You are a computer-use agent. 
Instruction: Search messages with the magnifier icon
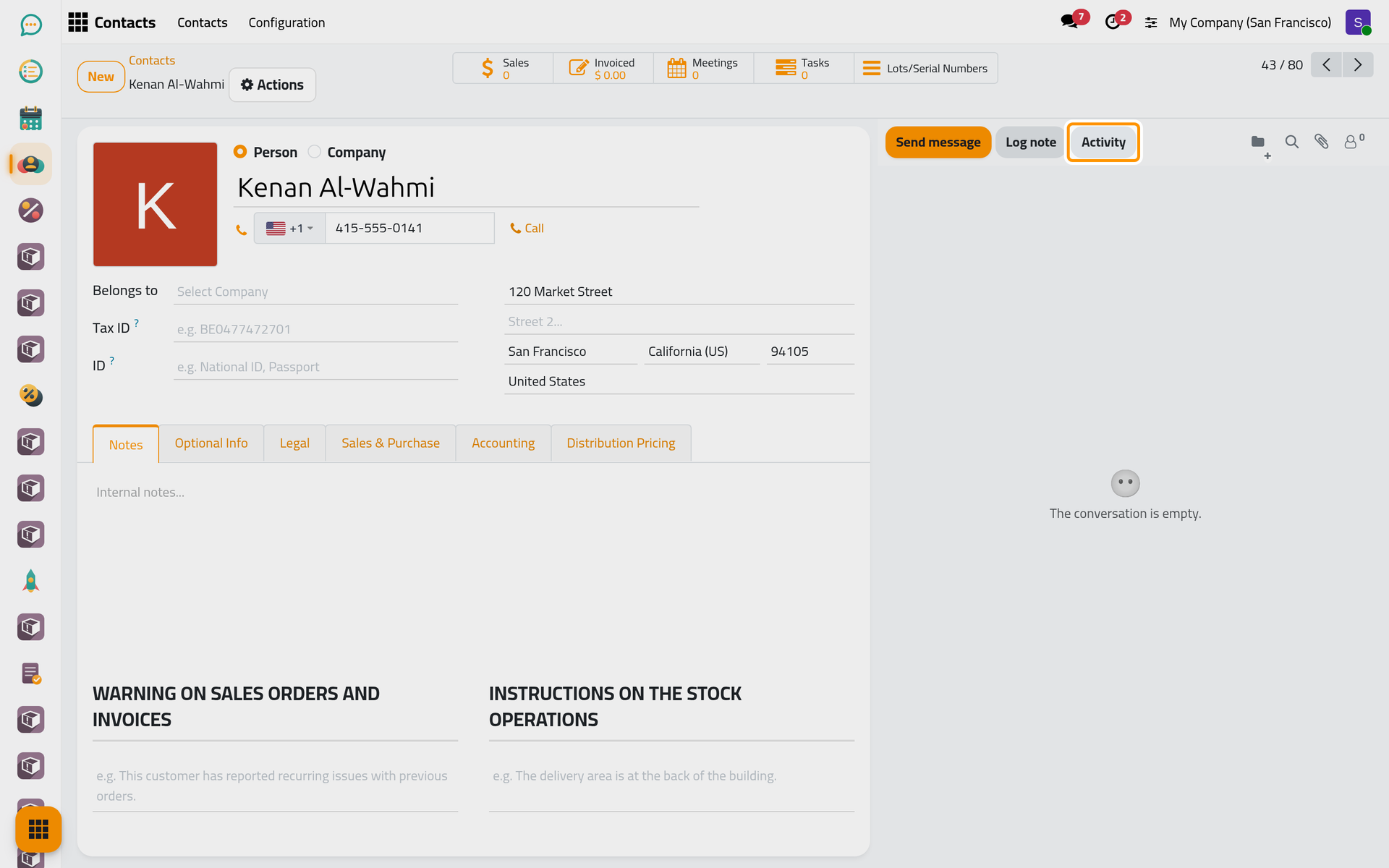(x=1291, y=142)
